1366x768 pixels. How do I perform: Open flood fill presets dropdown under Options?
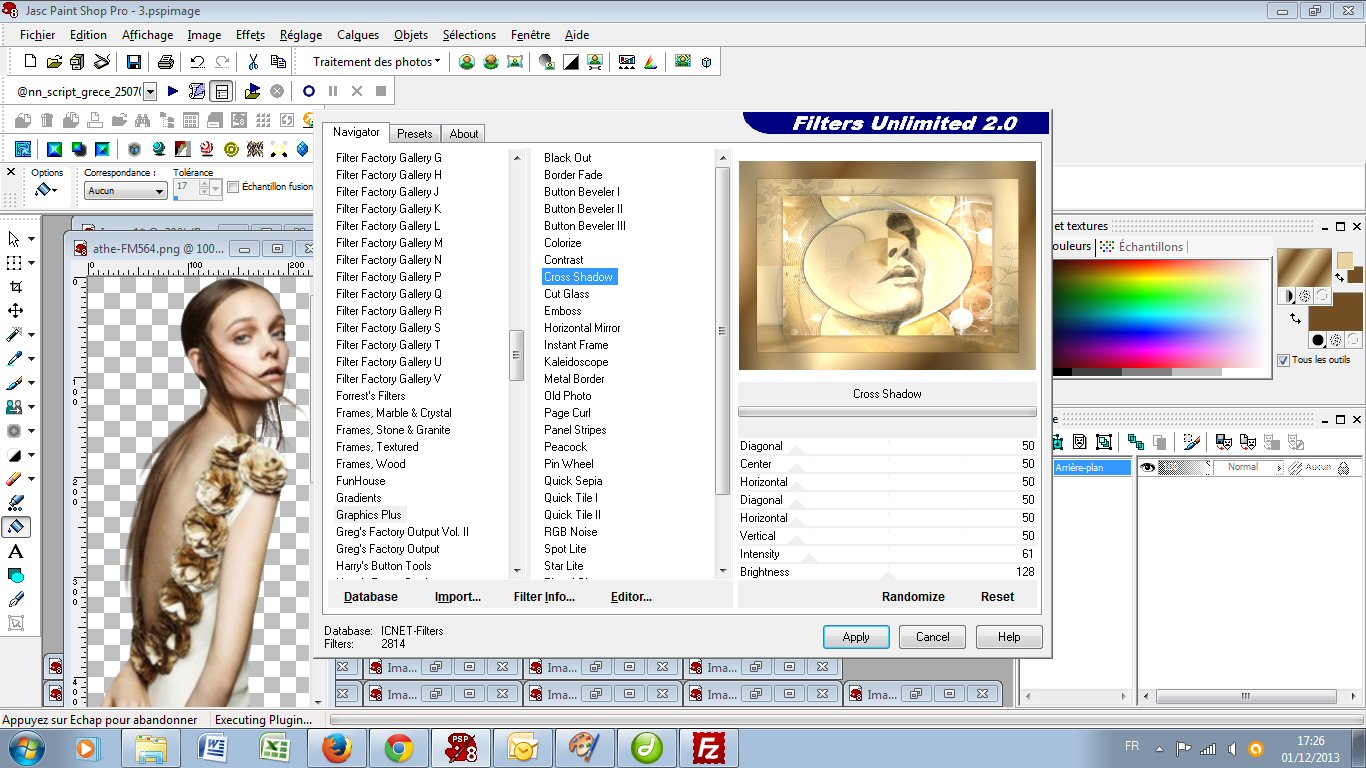[x=46, y=190]
